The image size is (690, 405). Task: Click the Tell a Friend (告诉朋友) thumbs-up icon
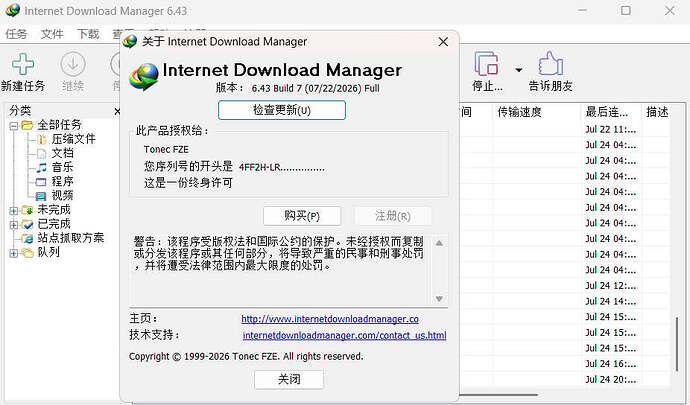tap(550, 64)
